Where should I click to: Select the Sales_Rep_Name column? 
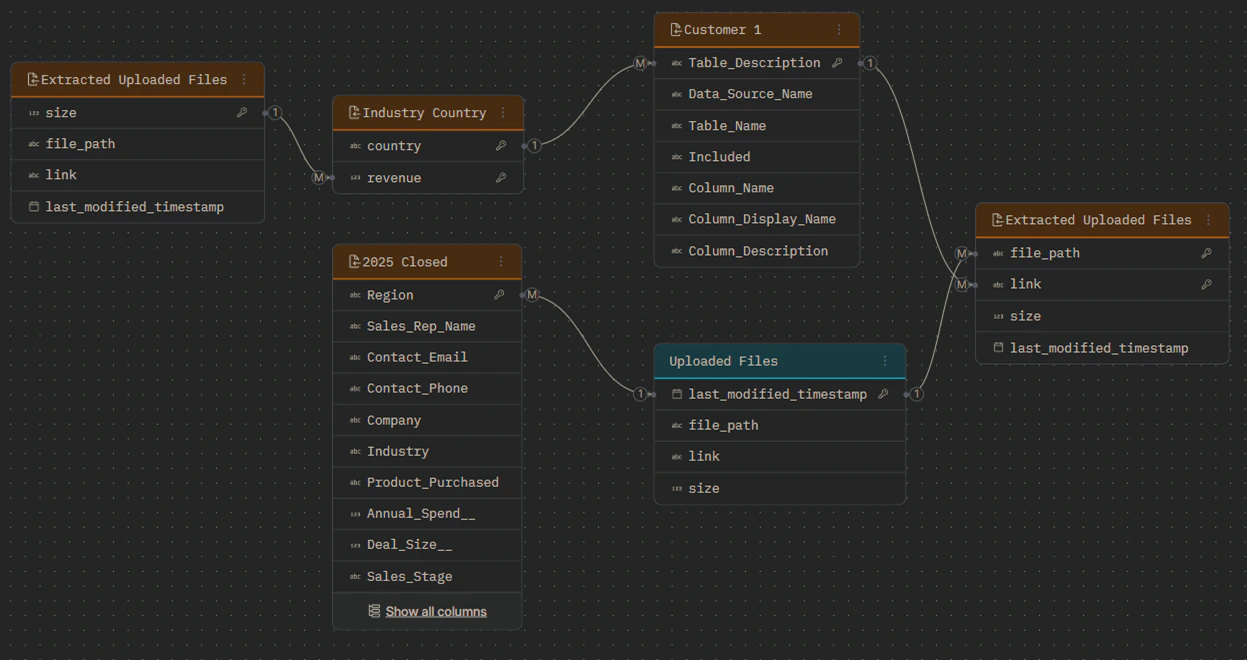point(427,326)
